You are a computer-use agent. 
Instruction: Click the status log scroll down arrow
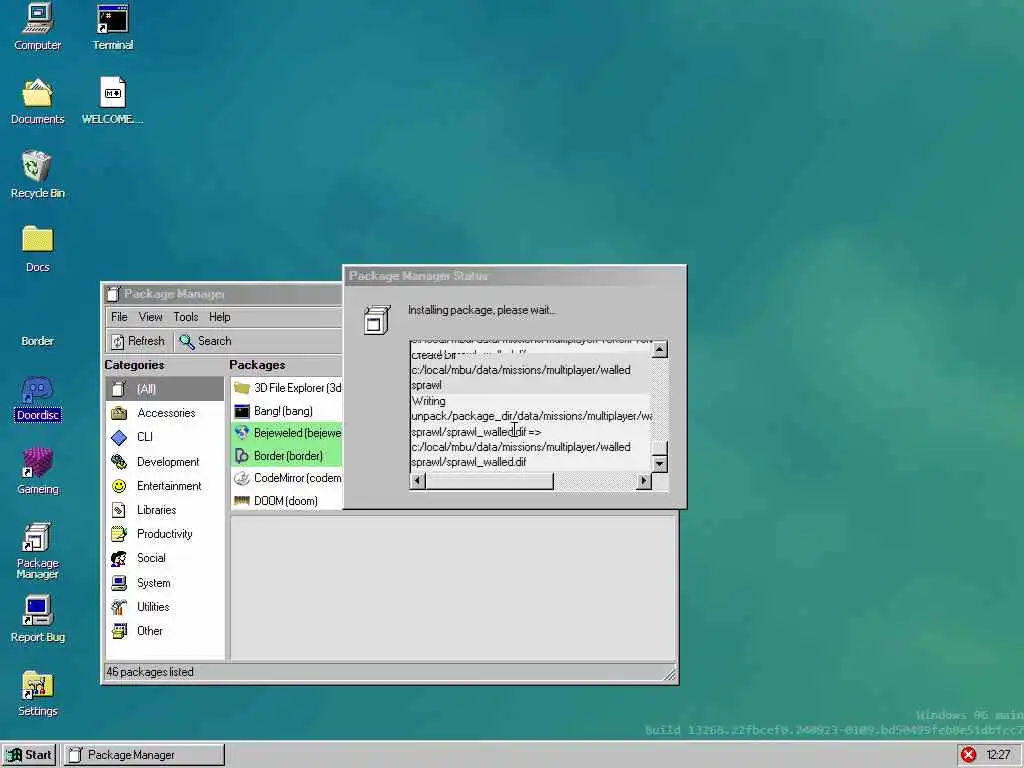[x=660, y=464]
